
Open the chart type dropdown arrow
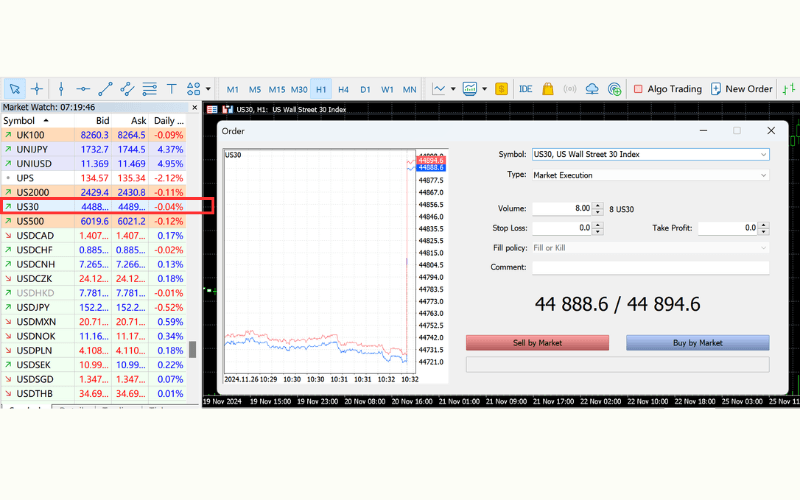point(453,89)
